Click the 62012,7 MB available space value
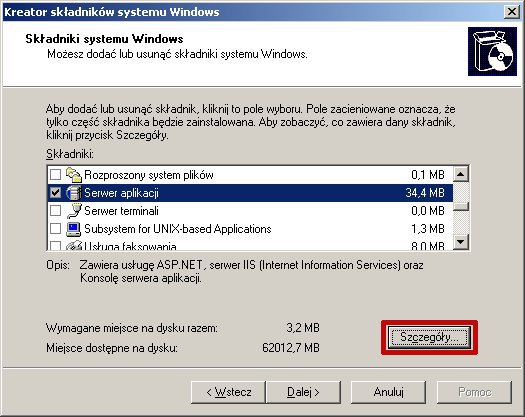Screen dimensions: 525x417 click(291, 348)
